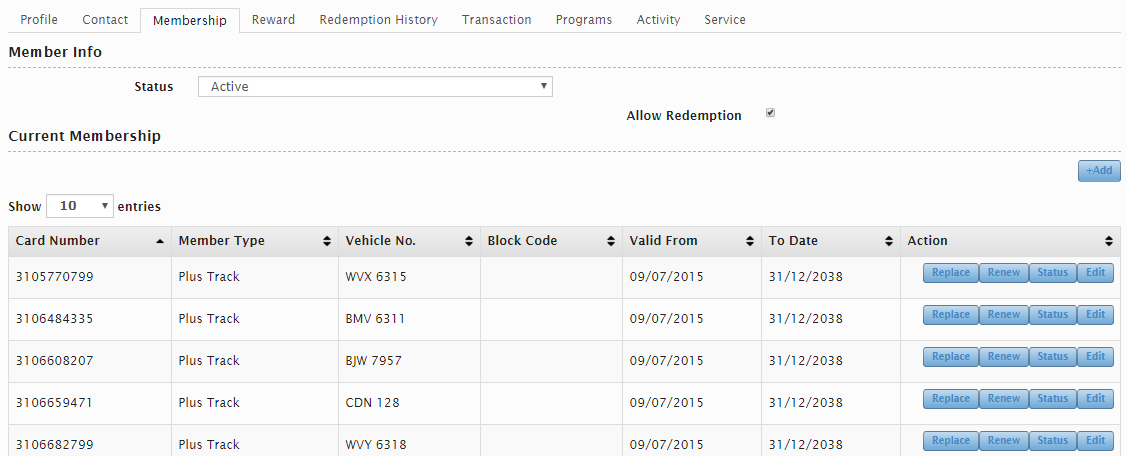
Task: Sort by Vehicle No. column
Action: pyautogui.click(x=409, y=241)
